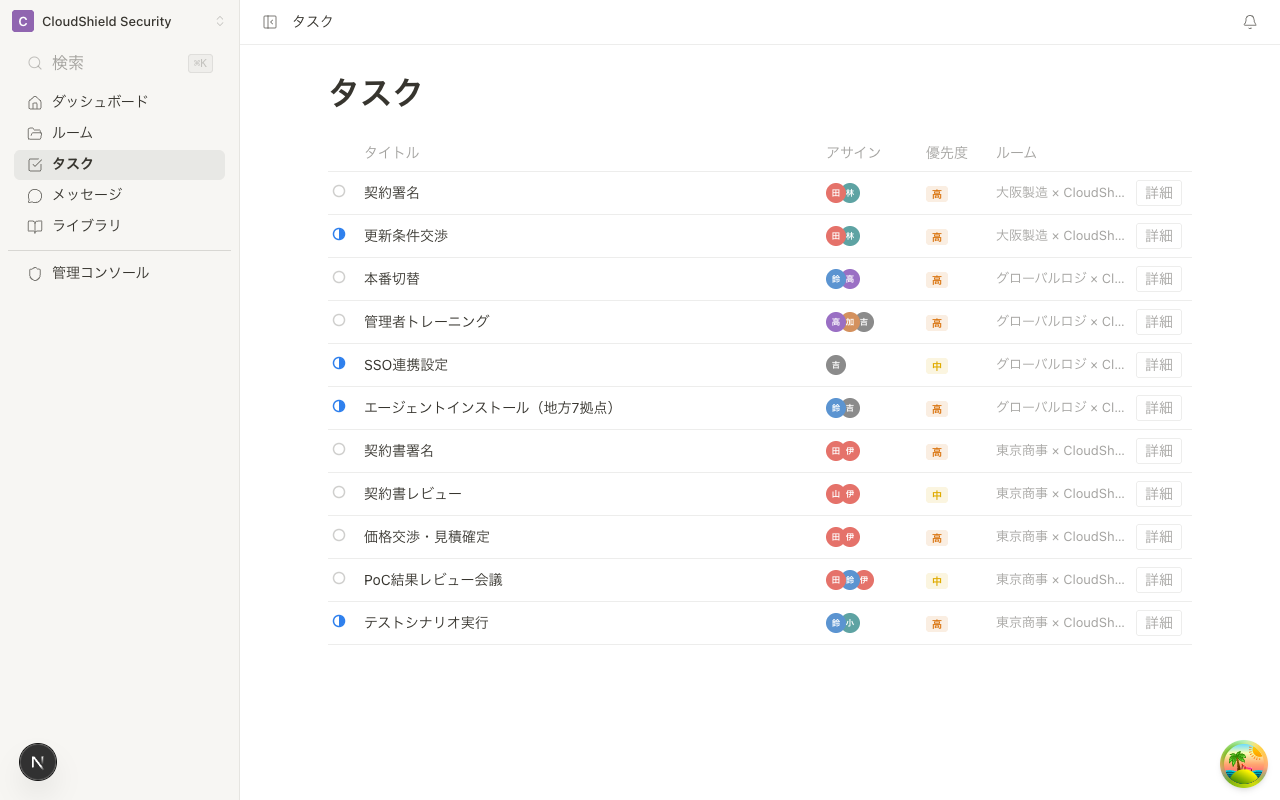Open the N user avatar menu

(38, 762)
